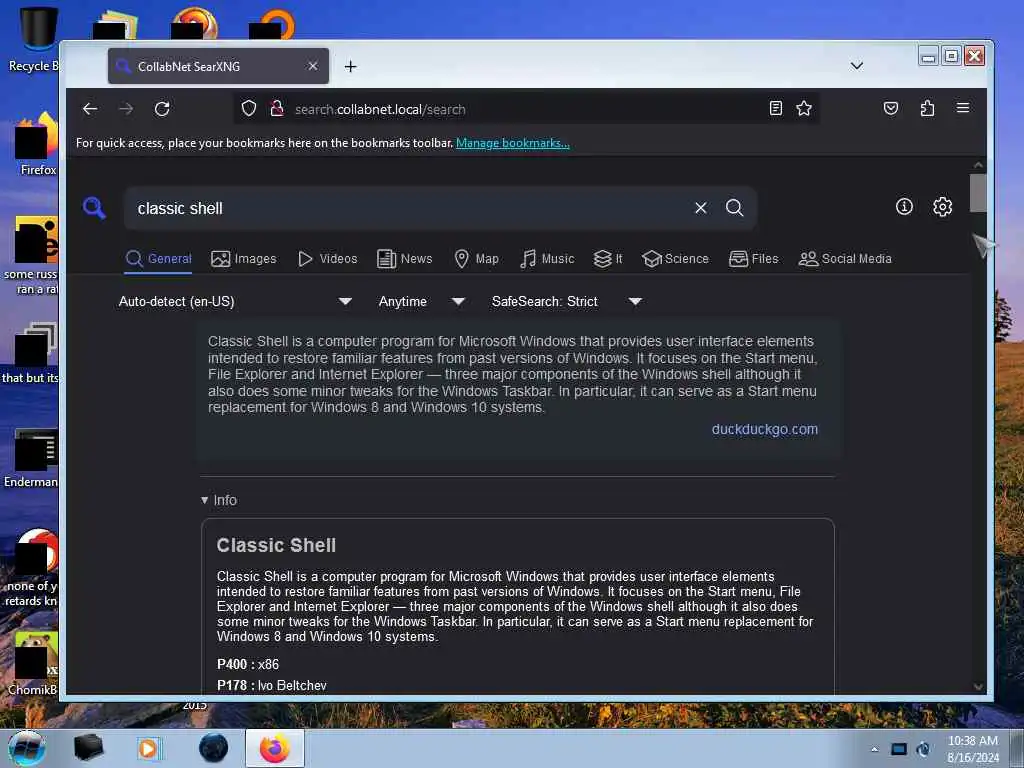
Task: Open the SafeSearch: Strict dropdown
Action: (x=566, y=302)
